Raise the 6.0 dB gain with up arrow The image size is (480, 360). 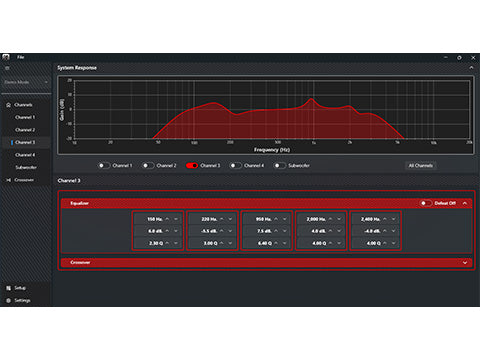click(167, 231)
